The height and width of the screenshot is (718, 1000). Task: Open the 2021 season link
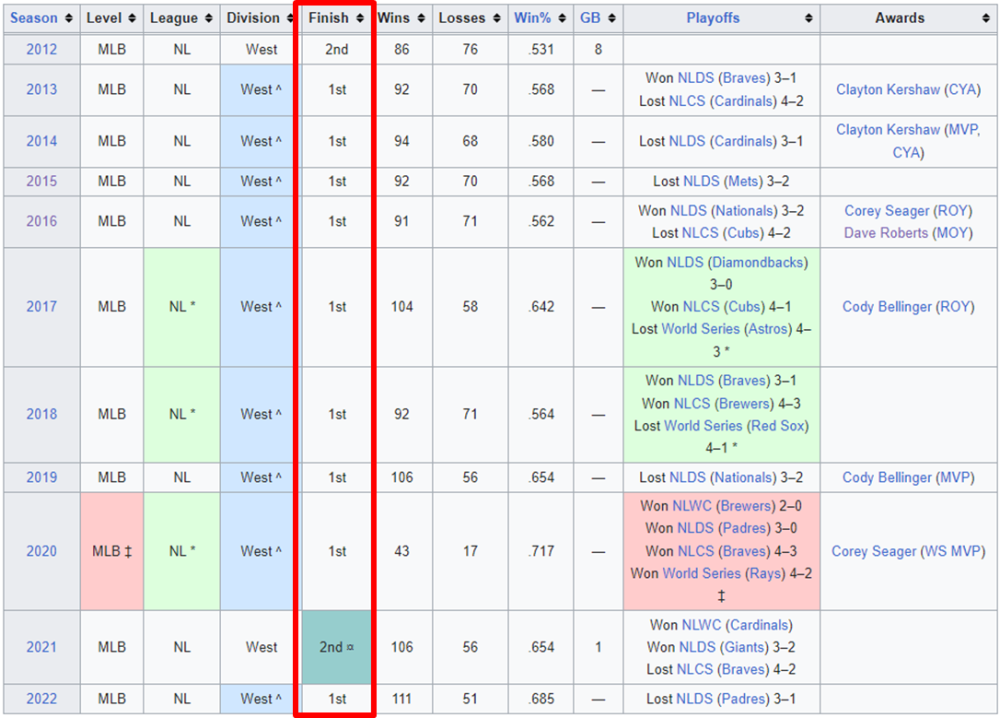[41, 647]
